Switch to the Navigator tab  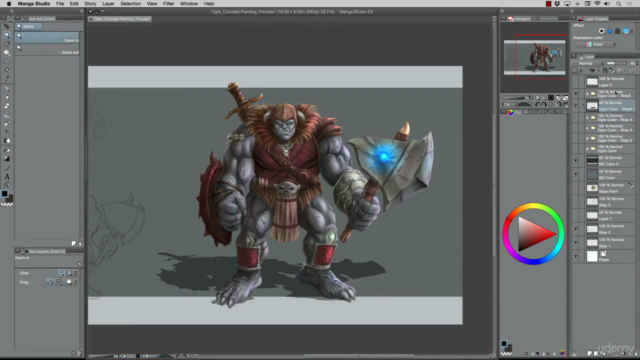pos(520,19)
